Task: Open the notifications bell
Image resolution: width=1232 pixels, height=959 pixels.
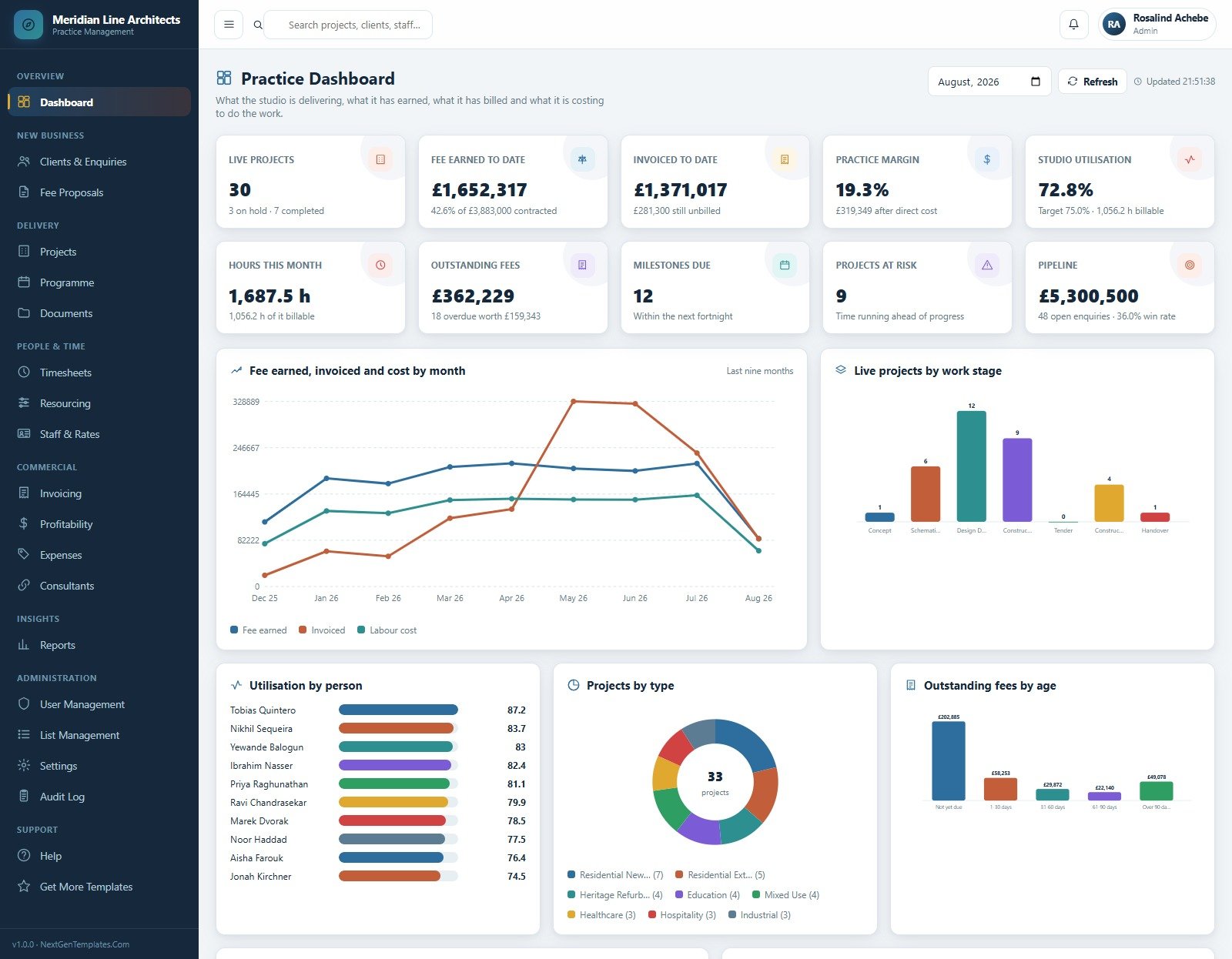Action: click(1073, 25)
